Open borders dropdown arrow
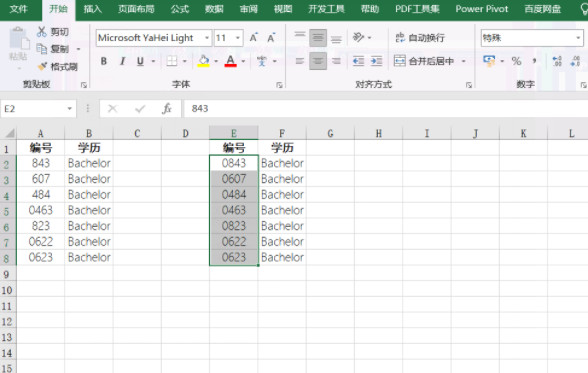The width and height of the screenshot is (588, 373). (184, 61)
